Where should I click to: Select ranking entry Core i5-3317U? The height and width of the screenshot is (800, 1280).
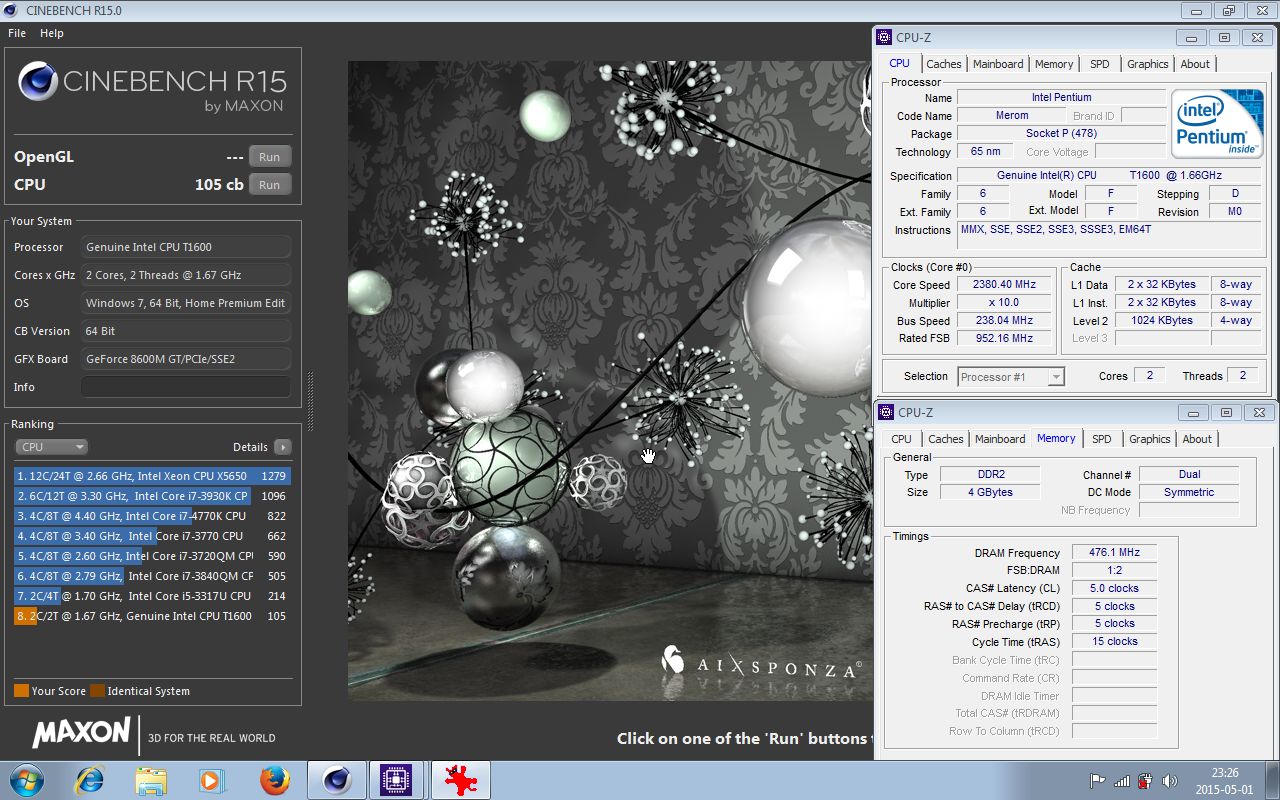152,596
